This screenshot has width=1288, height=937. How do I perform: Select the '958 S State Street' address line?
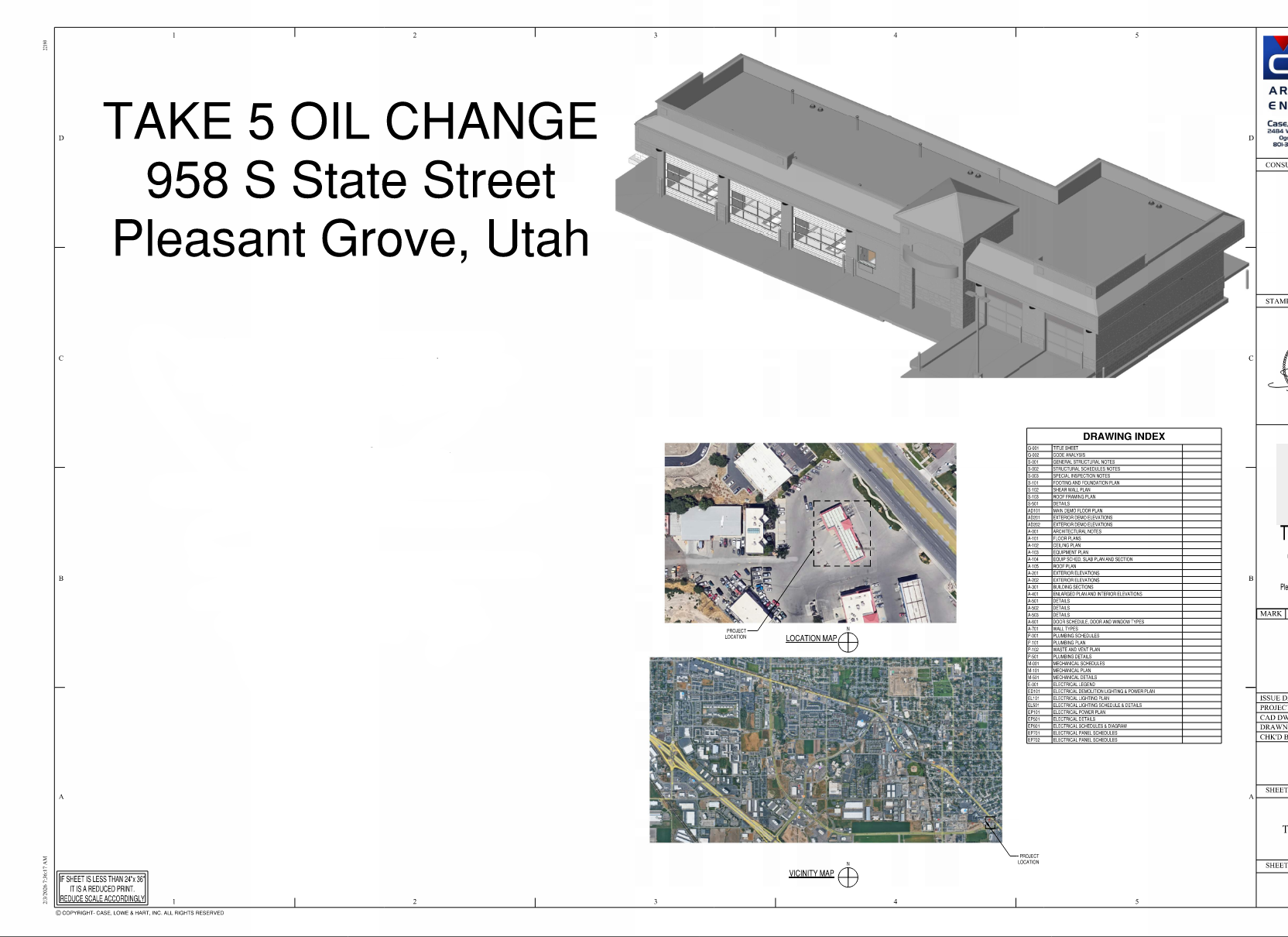(x=351, y=180)
